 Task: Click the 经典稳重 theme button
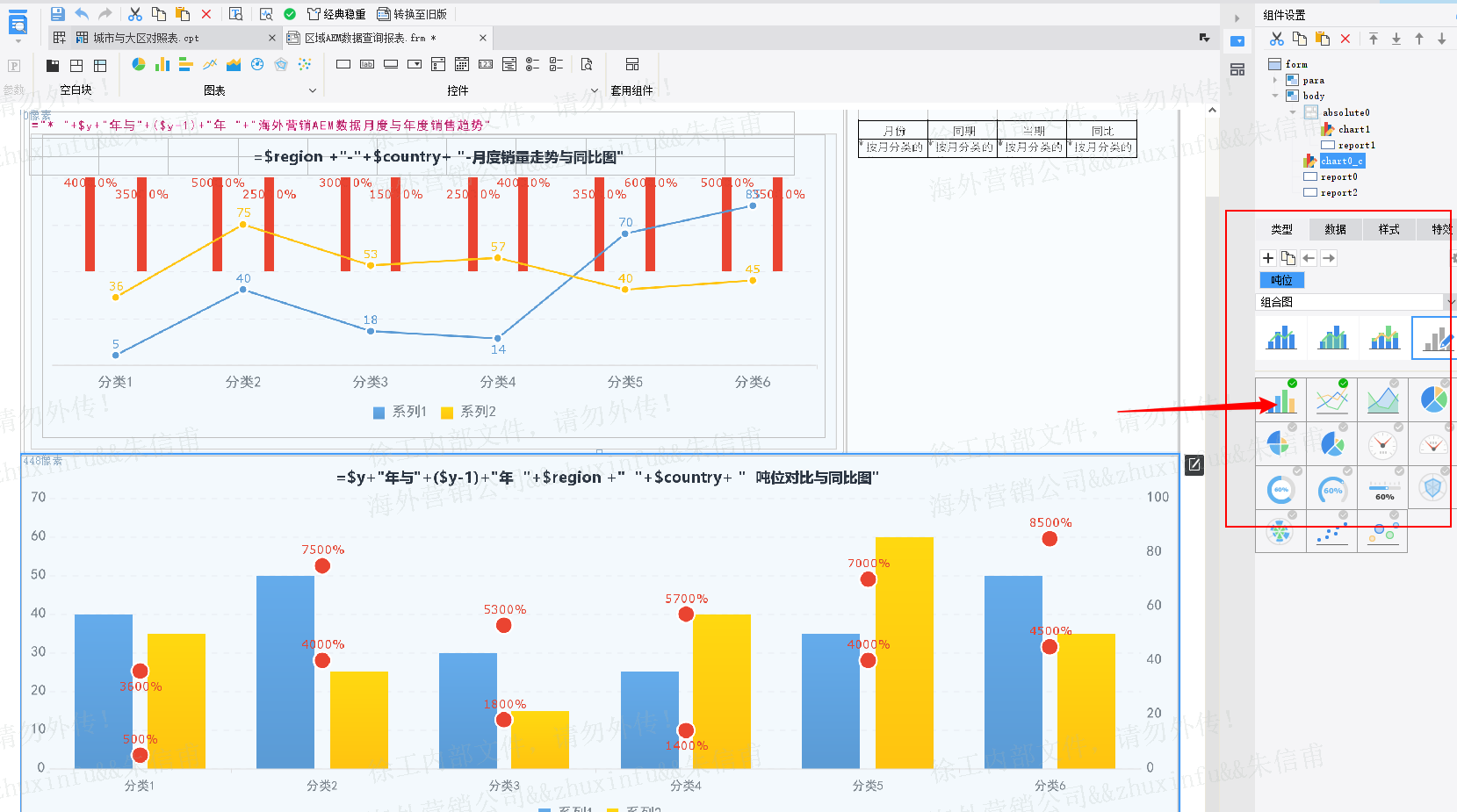click(335, 14)
